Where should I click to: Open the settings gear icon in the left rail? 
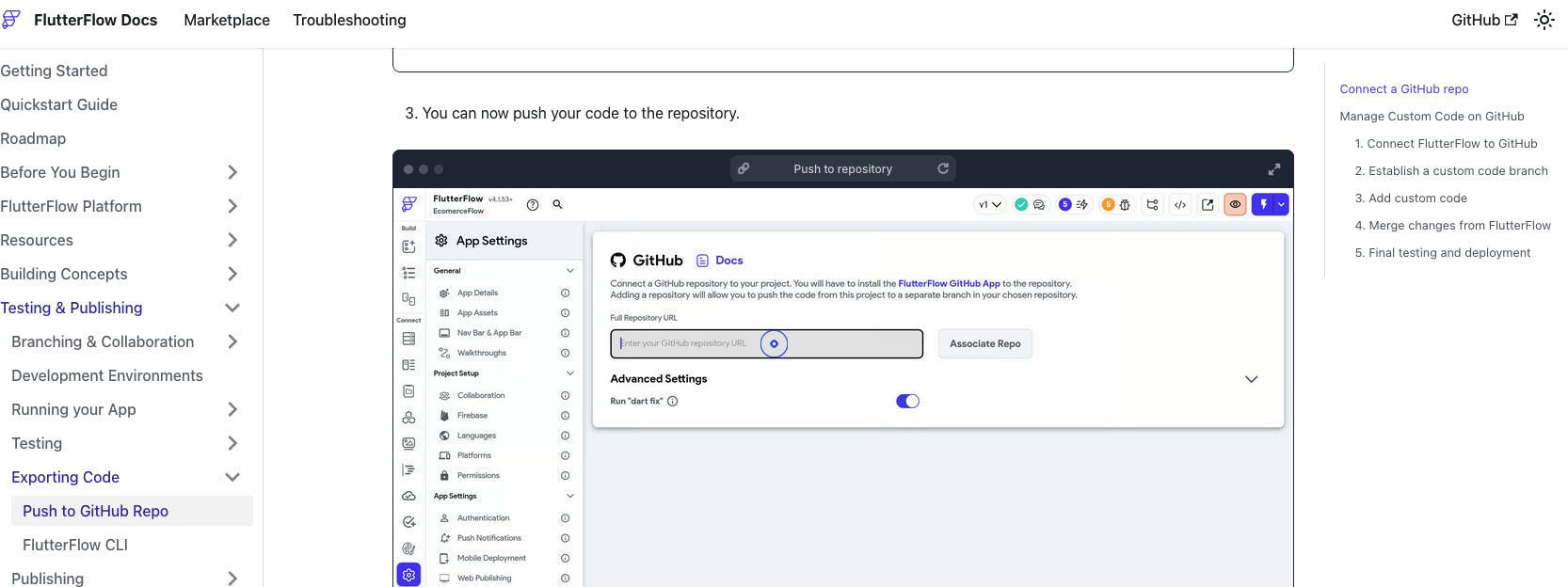click(408, 575)
